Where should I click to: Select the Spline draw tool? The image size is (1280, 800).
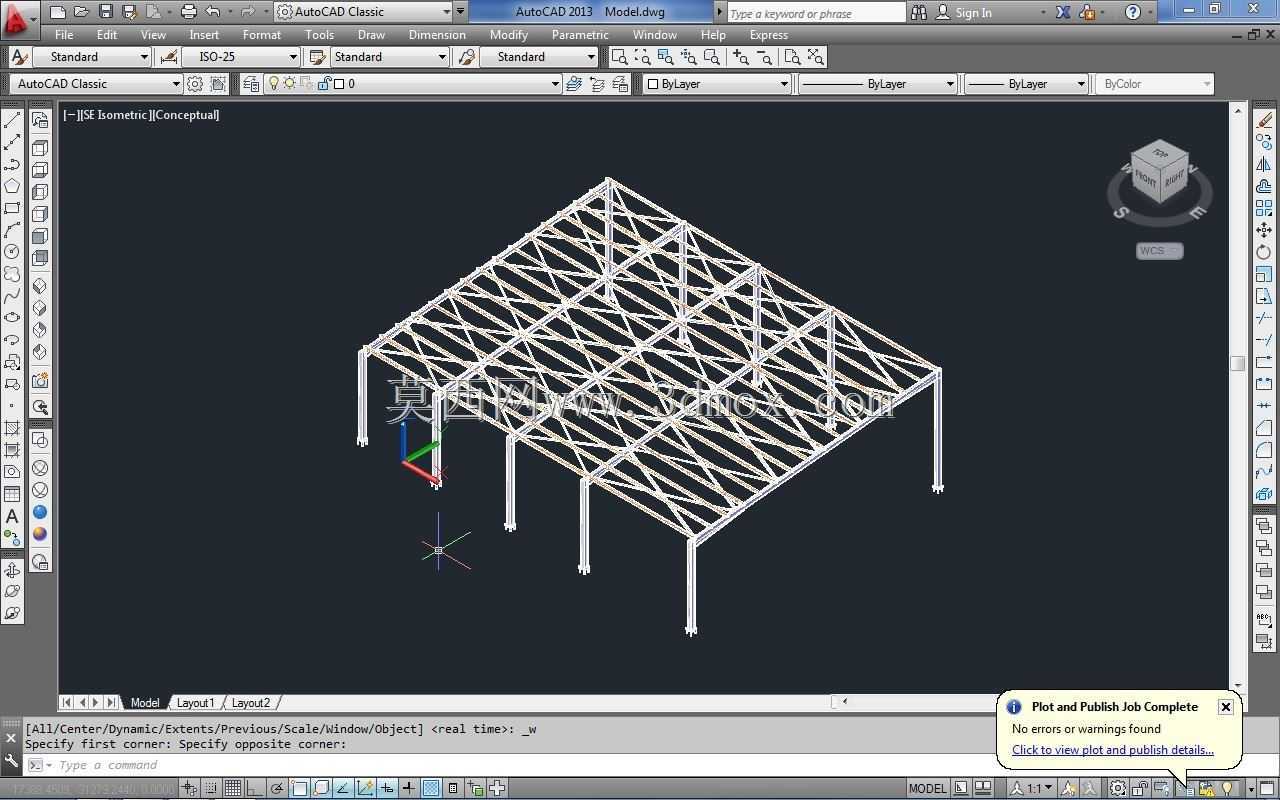pos(12,296)
